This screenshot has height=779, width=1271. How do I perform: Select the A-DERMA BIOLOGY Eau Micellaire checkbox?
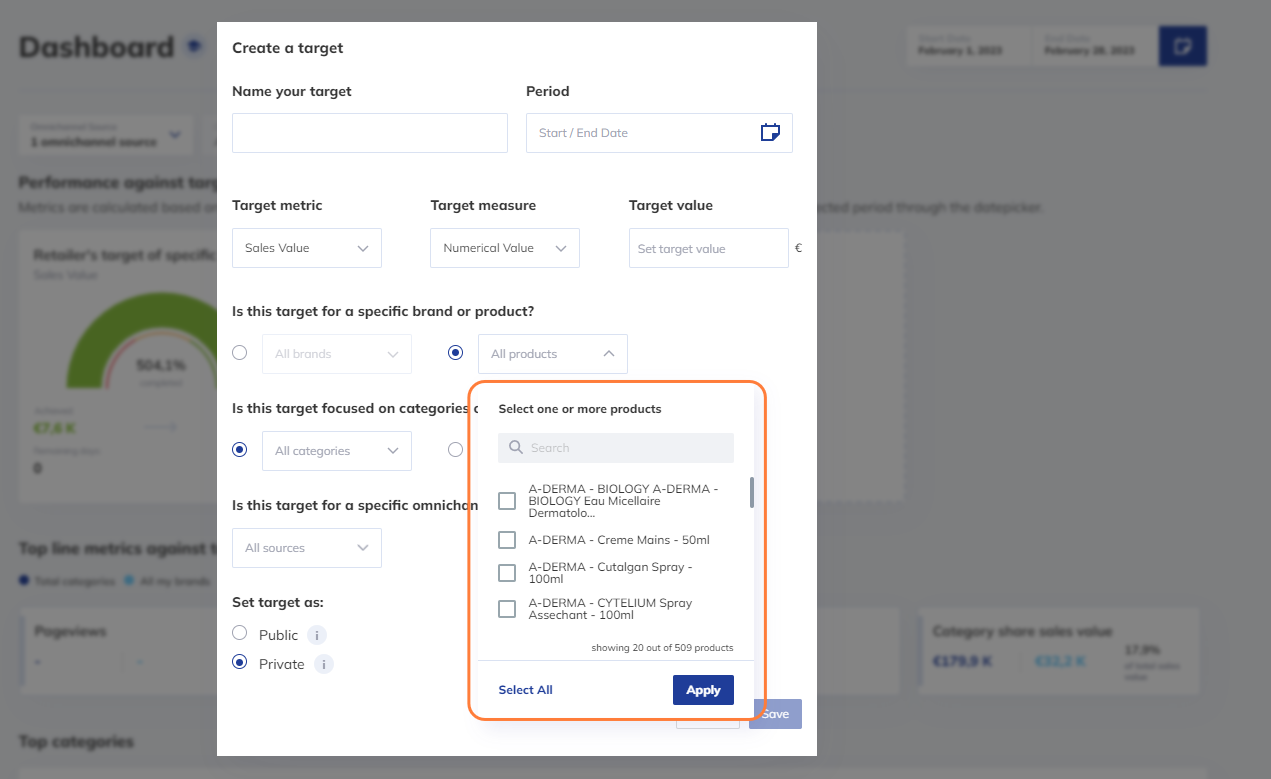click(507, 501)
